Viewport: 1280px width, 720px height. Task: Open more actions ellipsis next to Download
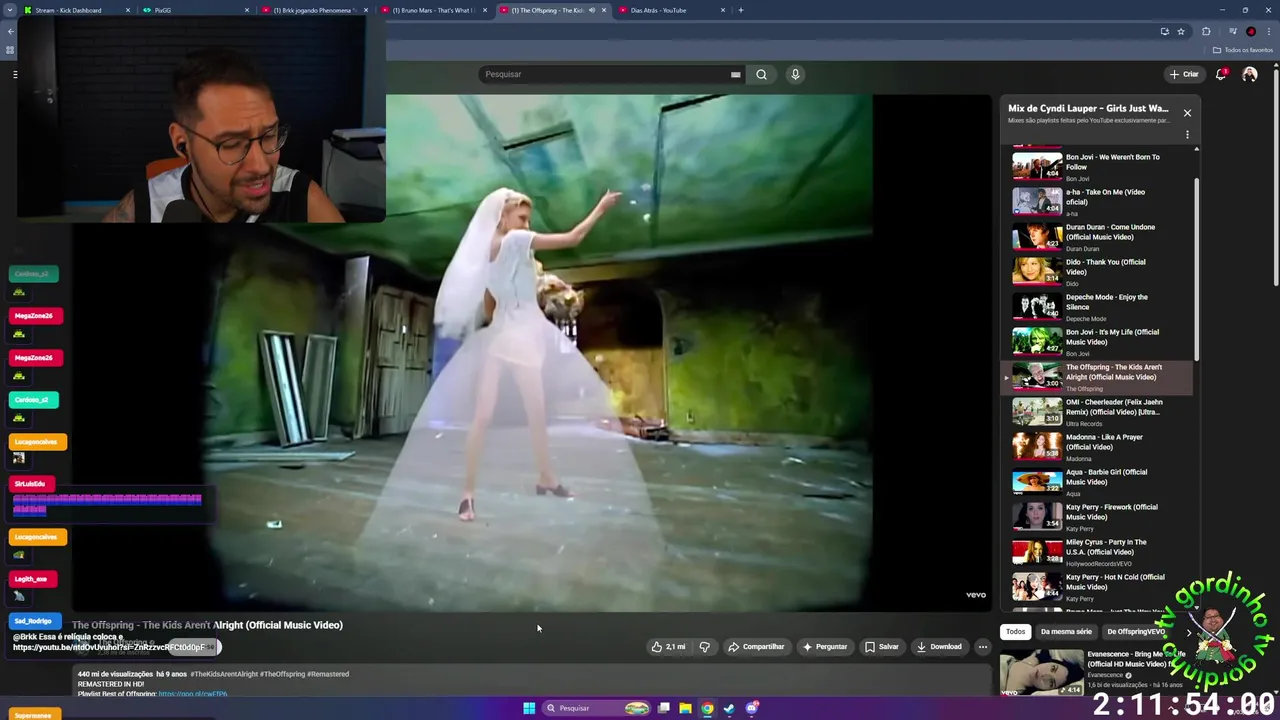click(x=982, y=647)
